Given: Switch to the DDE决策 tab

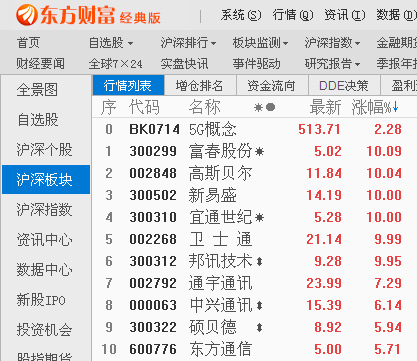Looking at the screenshot, I should click(344, 85).
